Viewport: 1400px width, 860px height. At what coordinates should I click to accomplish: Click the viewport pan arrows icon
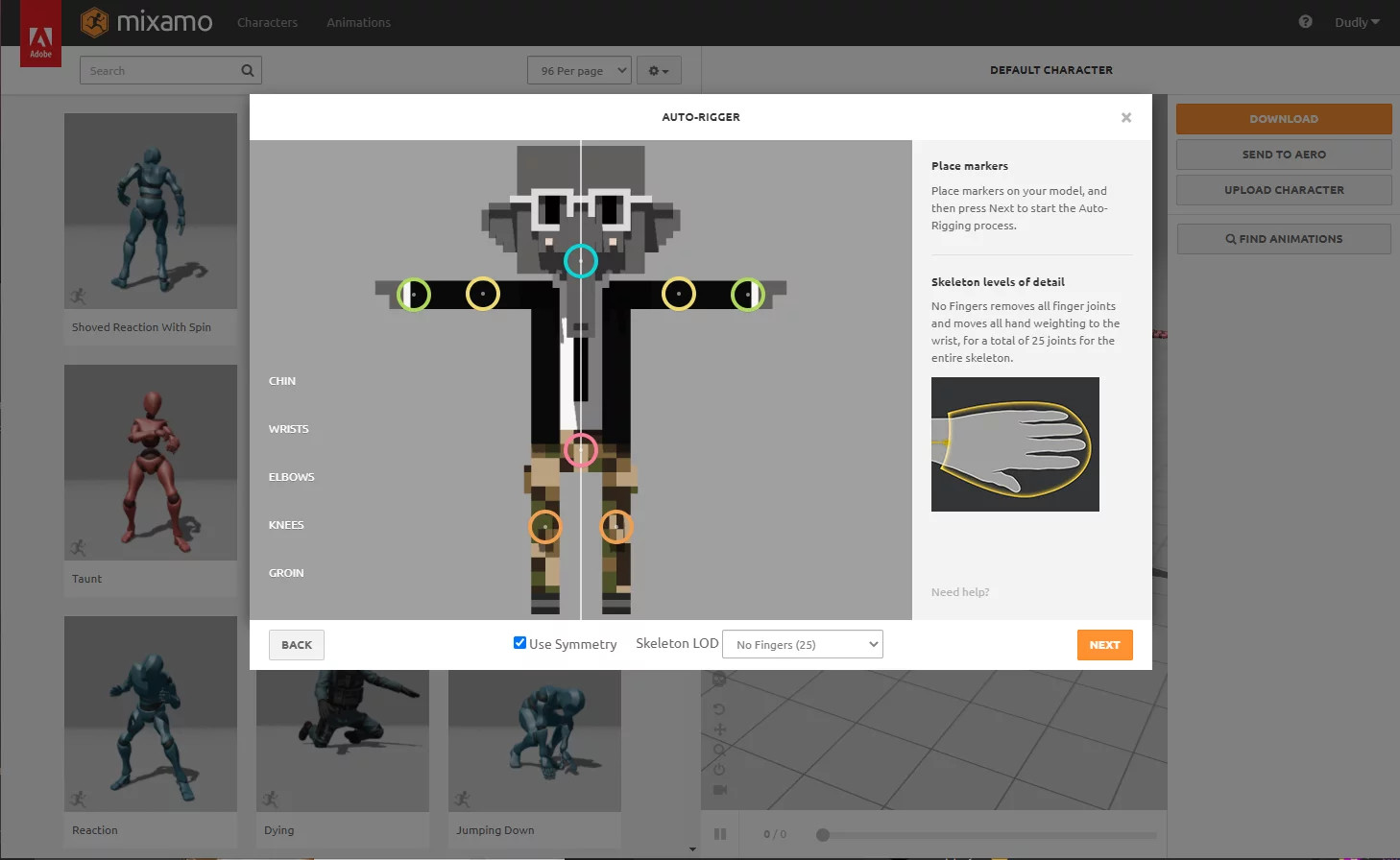click(x=719, y=729)
